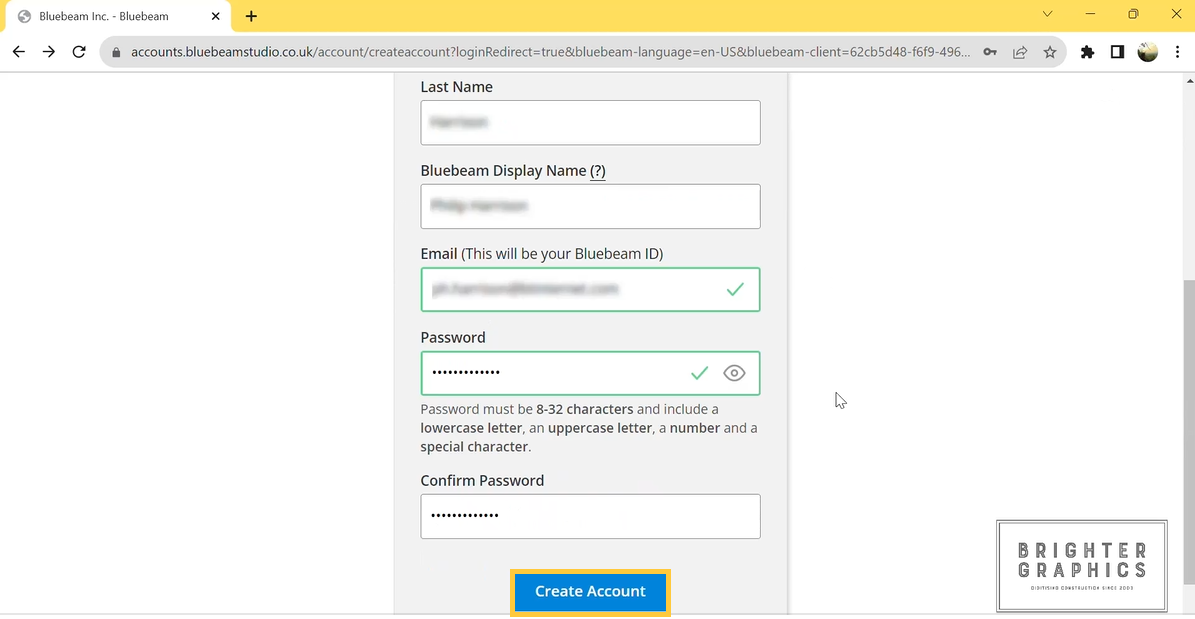This screenshot has height=619, width=1195.
Task: Click the share page icon
Action: [x=1020, y=52]
